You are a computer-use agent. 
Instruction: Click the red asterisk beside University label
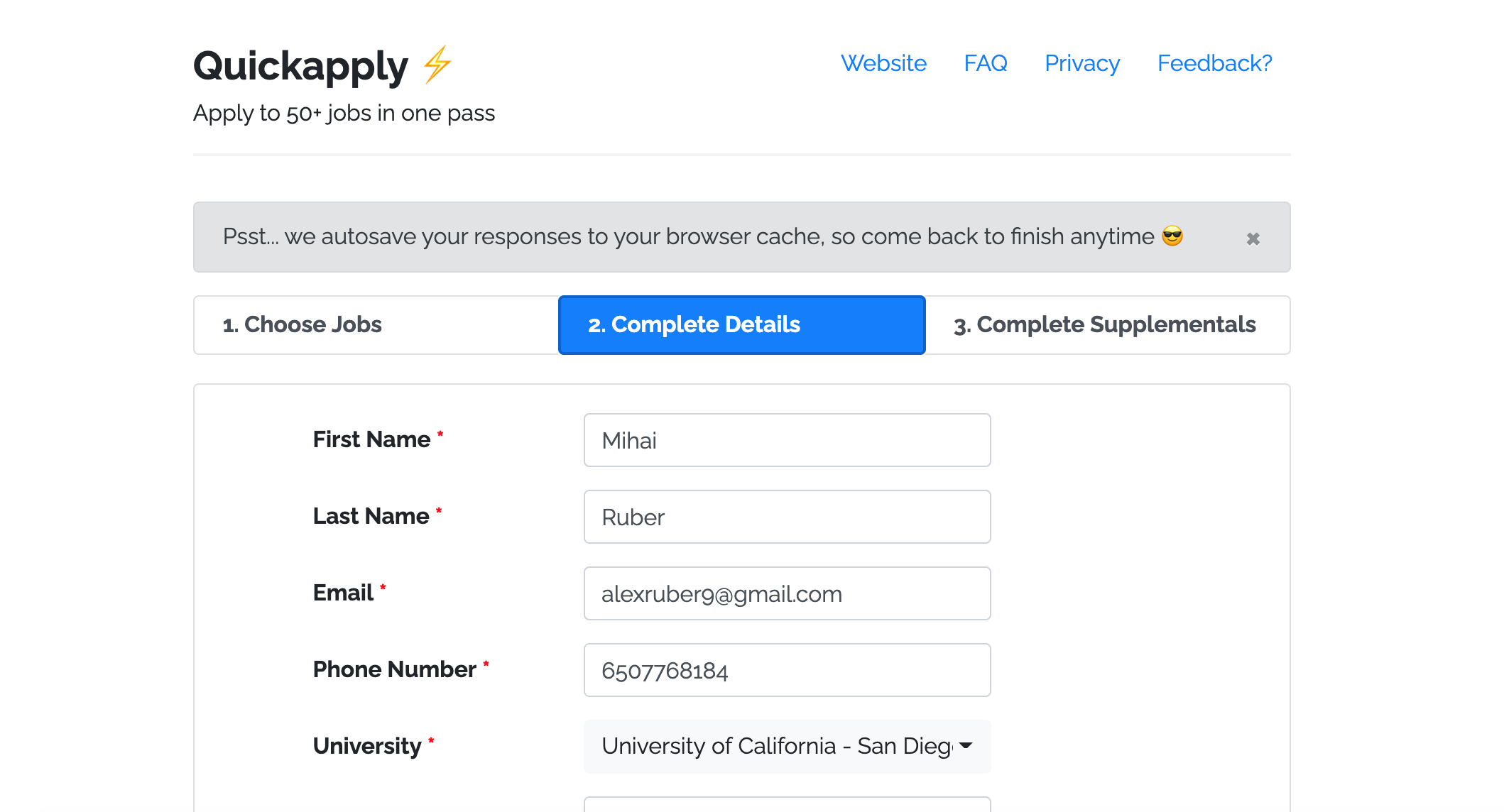tap(432, 740)
